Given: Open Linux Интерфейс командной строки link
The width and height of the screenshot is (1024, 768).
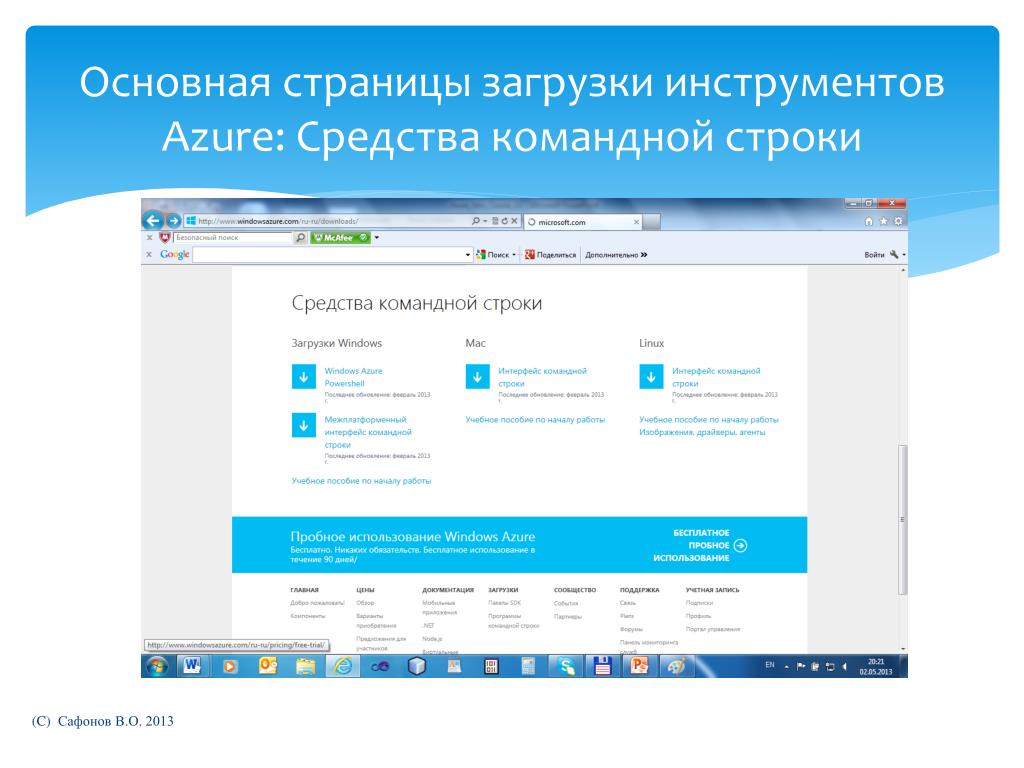Looking at the screenshot, I should [x=716, y=377].
